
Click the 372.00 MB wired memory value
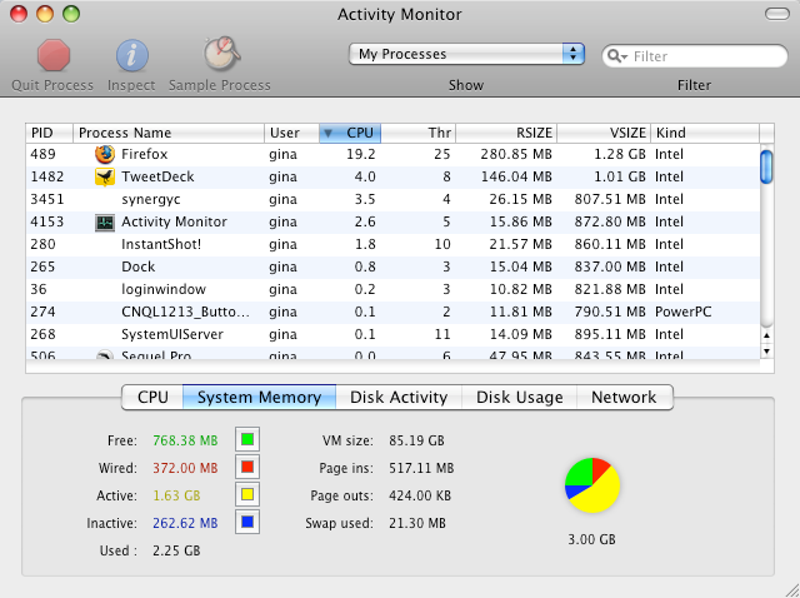(x=185, y=468)
